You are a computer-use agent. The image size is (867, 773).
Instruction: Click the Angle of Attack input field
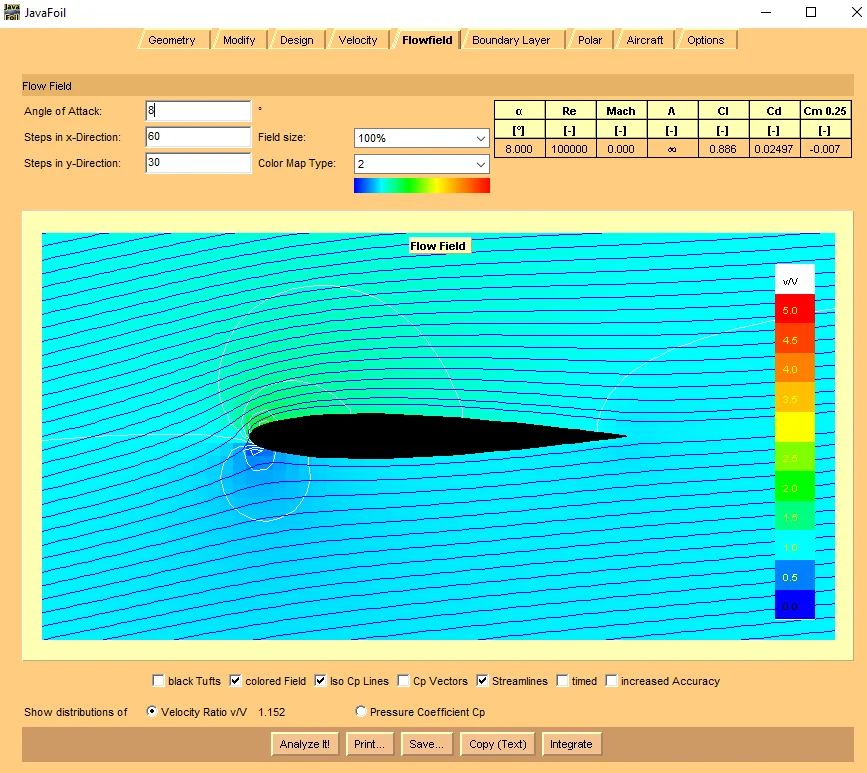click(198, 111)
